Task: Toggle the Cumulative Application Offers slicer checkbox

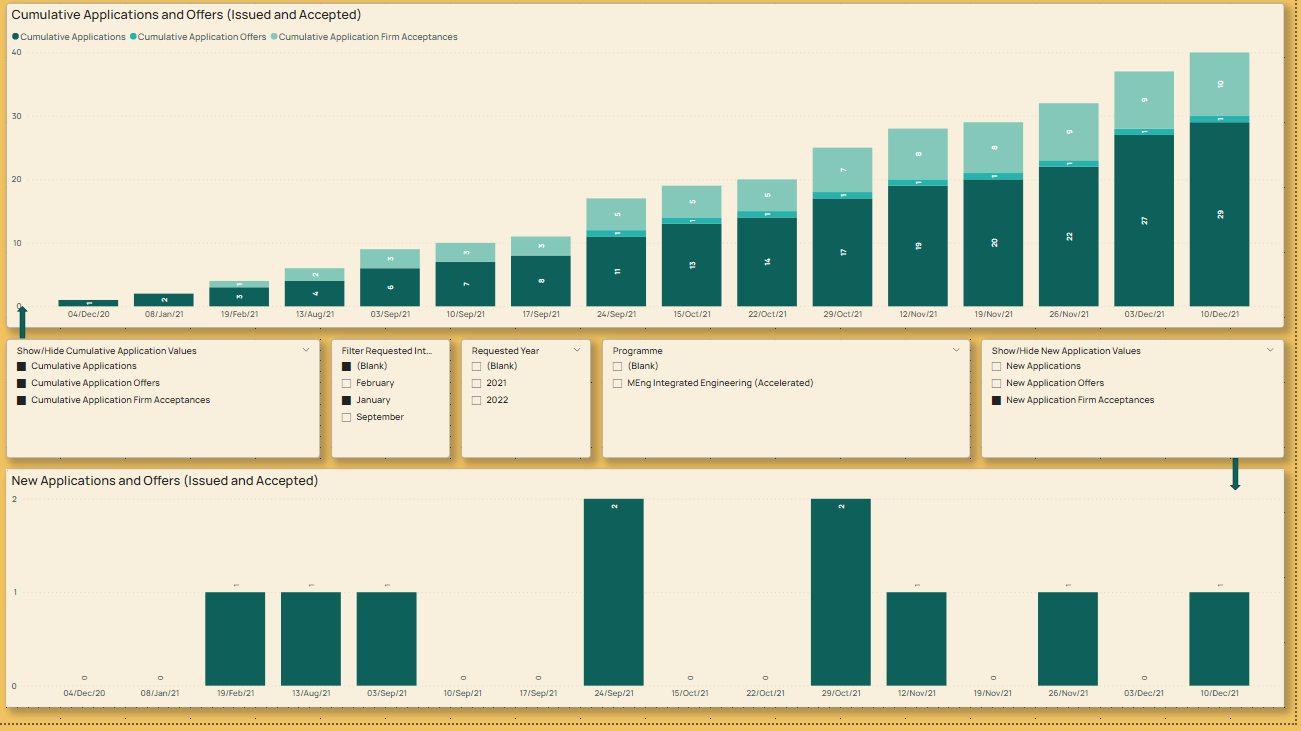Action: 22,384
